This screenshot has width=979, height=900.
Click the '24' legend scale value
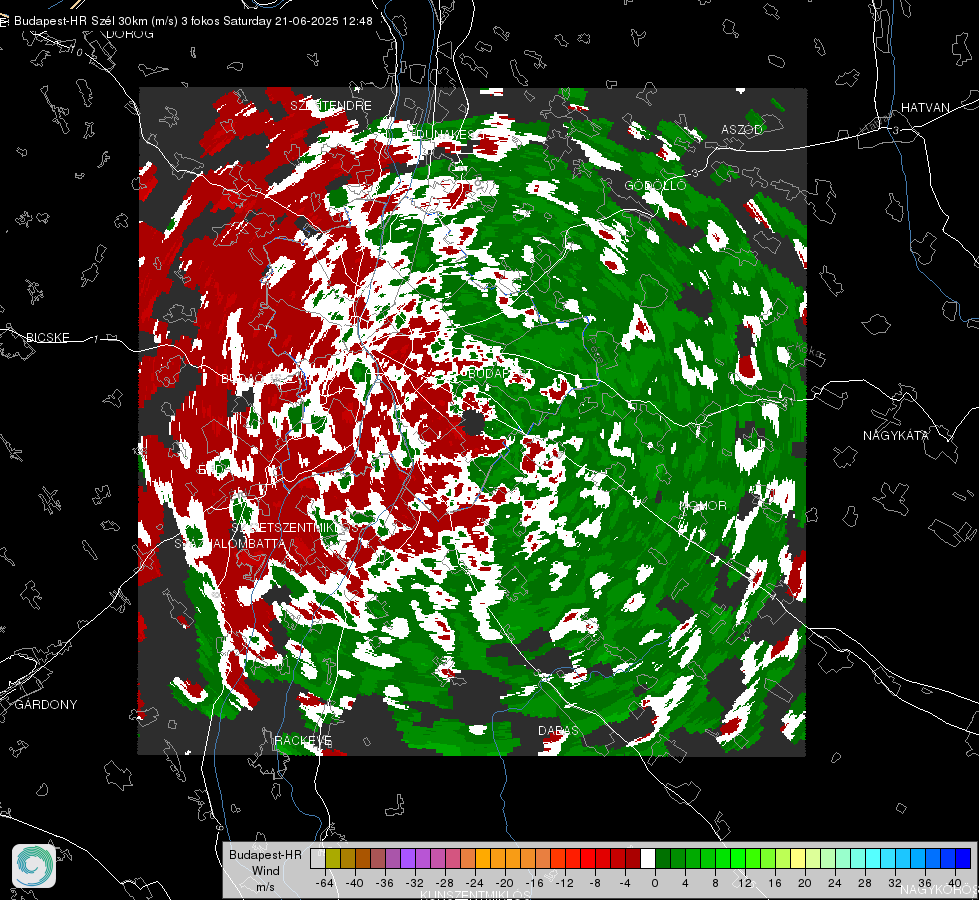[835, 883]
